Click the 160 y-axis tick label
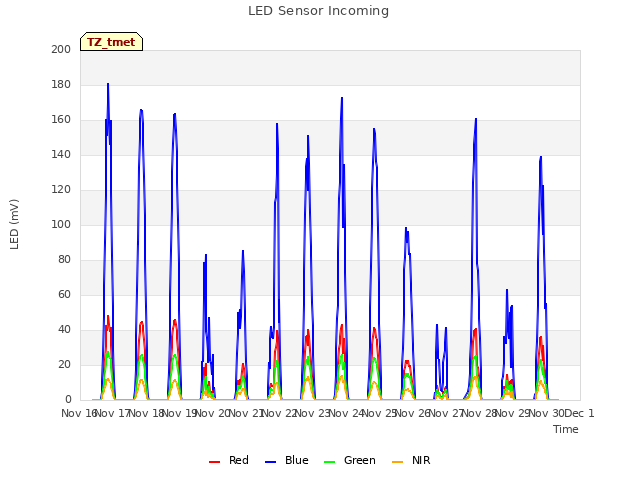 tap(61, 120)
